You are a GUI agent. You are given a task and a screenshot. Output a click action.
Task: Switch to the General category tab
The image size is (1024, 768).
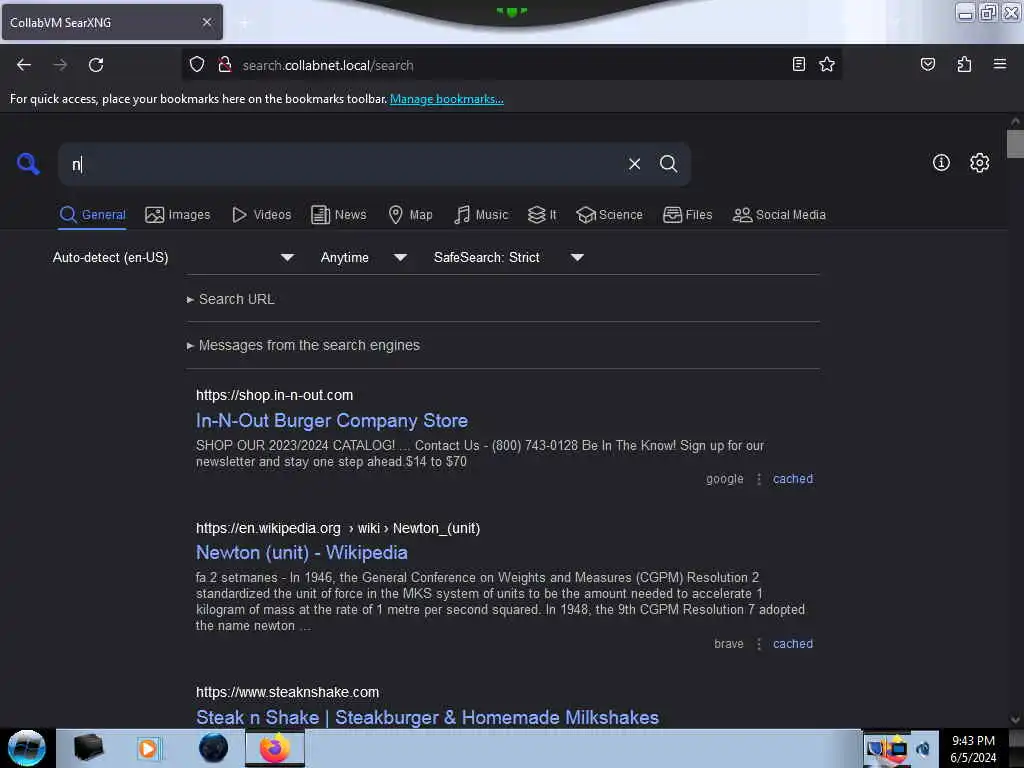click(92, 215)
